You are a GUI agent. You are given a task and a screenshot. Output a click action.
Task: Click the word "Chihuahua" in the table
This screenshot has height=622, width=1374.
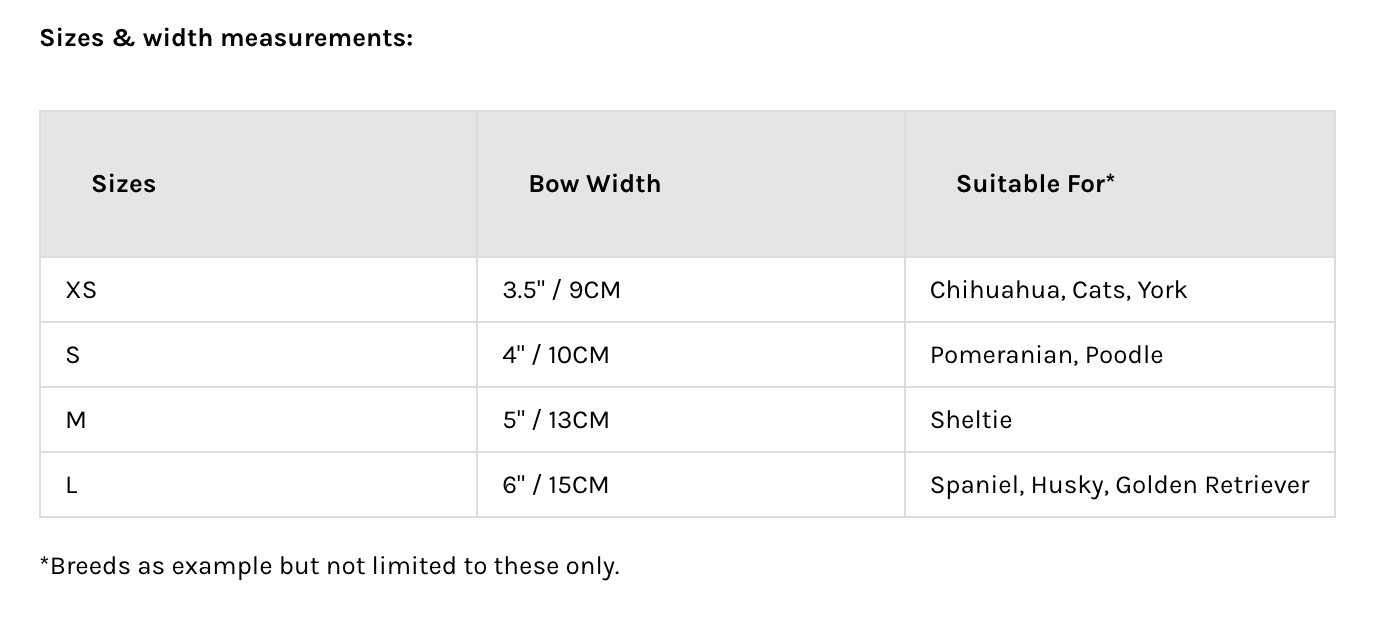point(994,290)
